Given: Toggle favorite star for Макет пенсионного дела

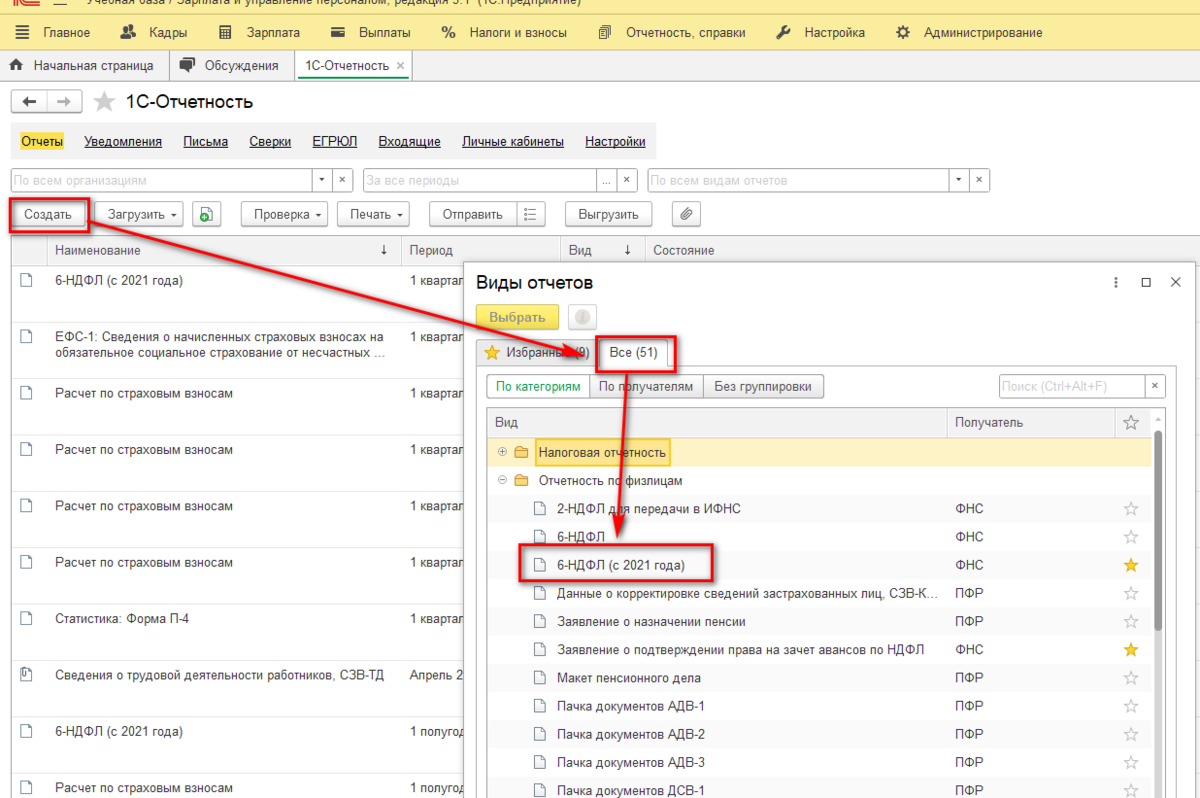Looking at the screenshot, I should [x=1131, y=678].
